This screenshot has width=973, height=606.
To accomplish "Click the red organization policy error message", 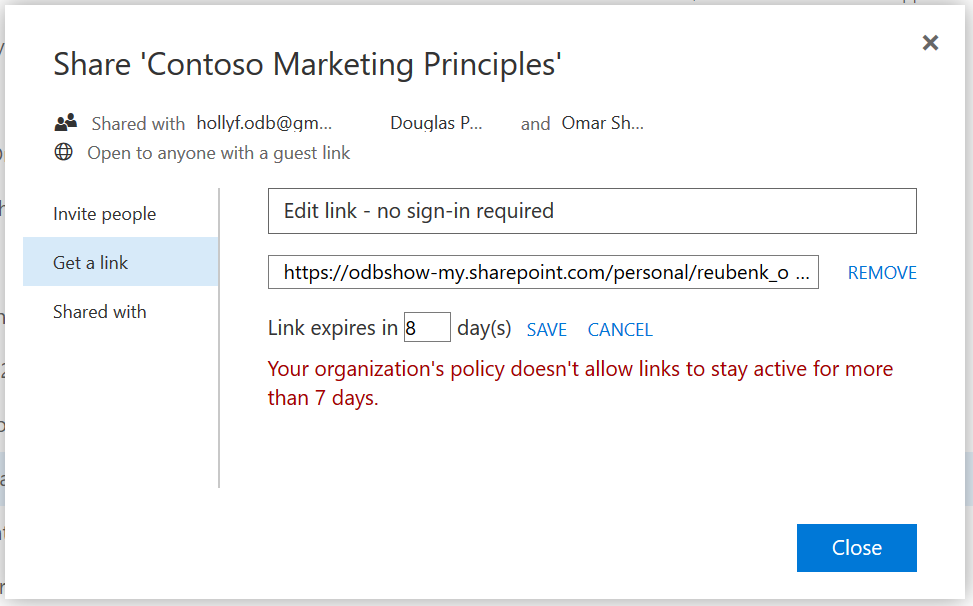I will click(x=580, y=383).
